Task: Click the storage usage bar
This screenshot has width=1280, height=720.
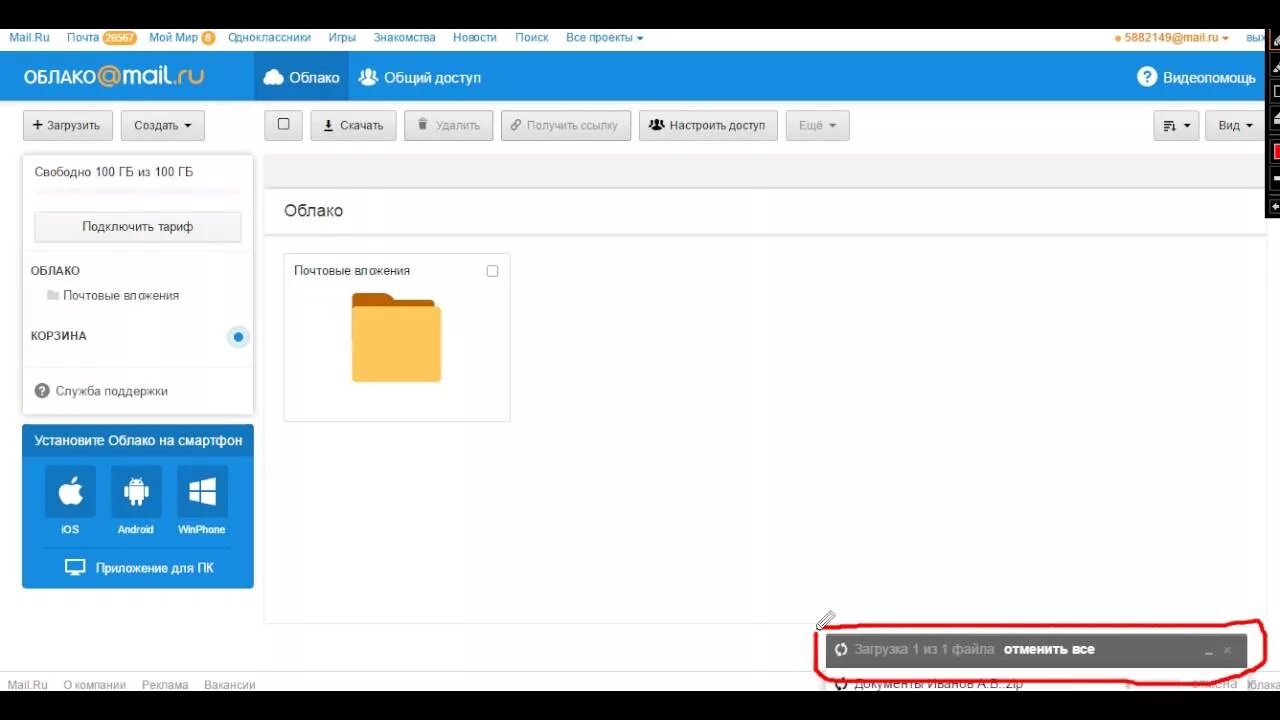Action: [x=138, y=191]
